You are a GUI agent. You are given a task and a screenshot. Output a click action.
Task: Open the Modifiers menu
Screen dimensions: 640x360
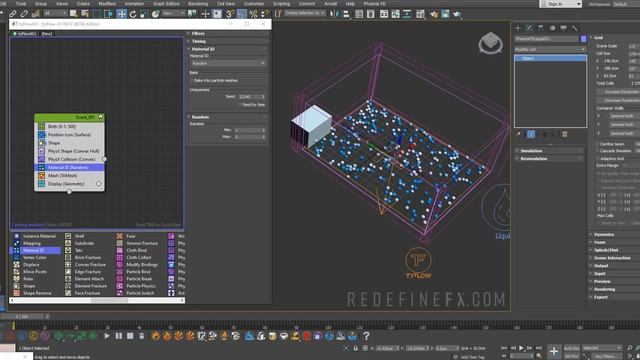point(107,3)
